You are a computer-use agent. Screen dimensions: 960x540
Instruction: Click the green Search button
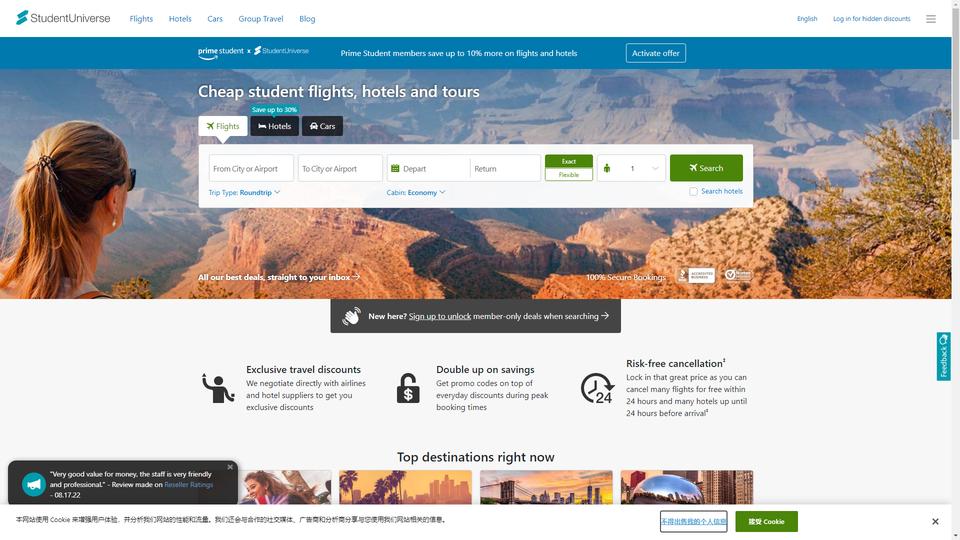(x=706, y=168)
